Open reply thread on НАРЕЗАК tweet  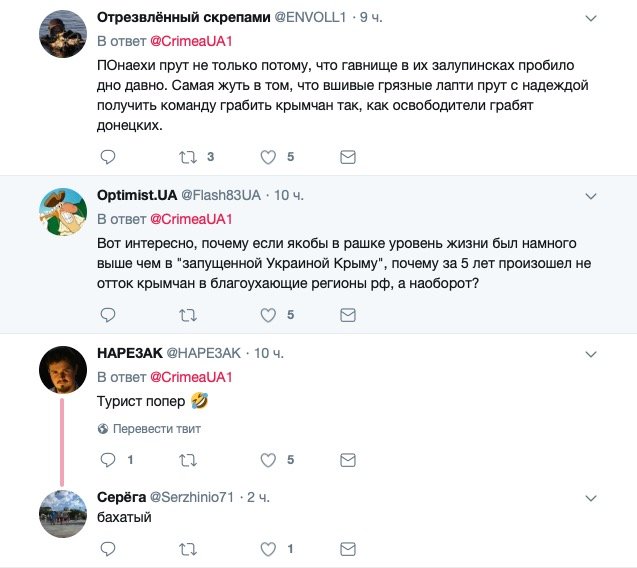(x=108, y=460)
